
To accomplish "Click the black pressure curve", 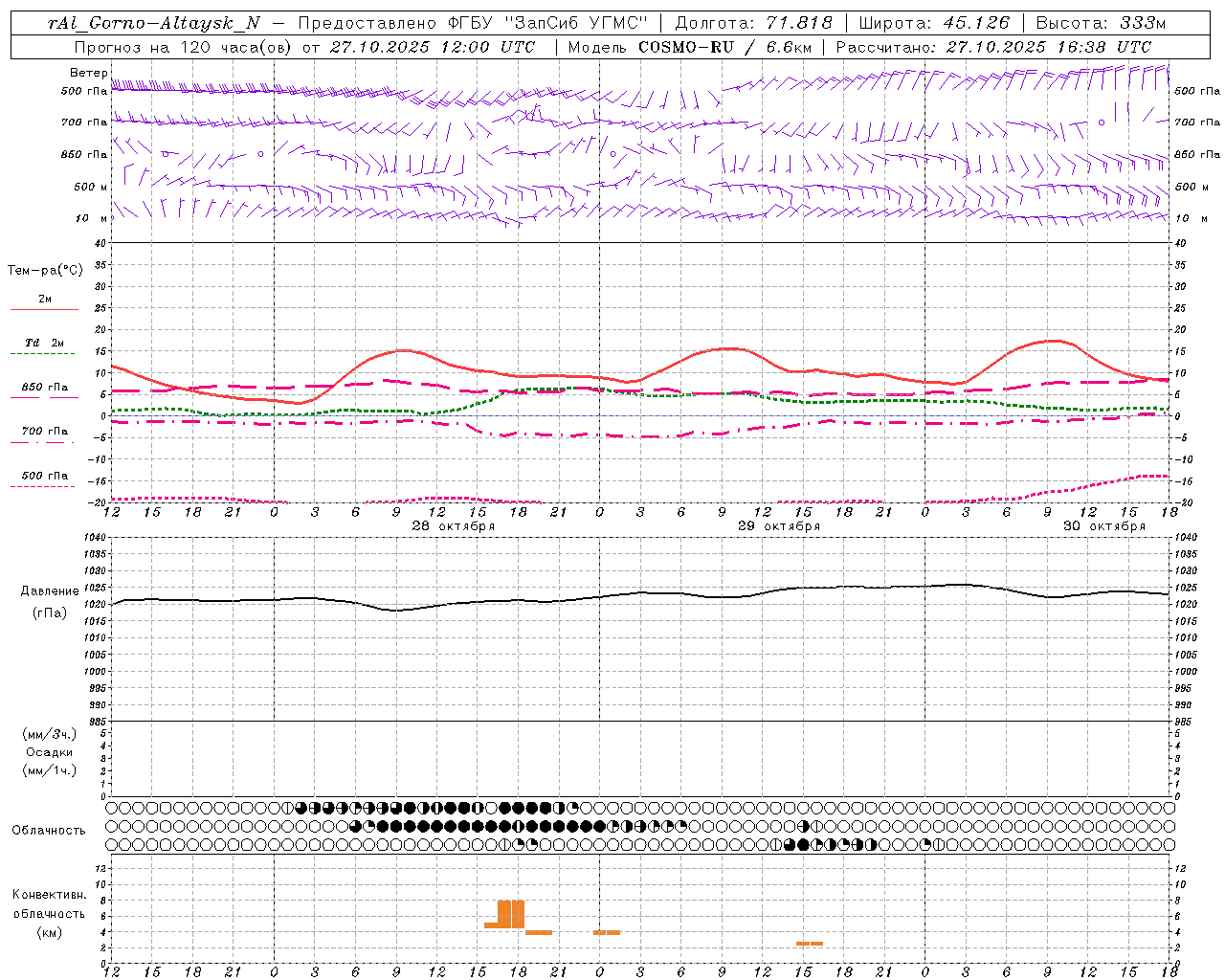I will click(x=641, y=593).
